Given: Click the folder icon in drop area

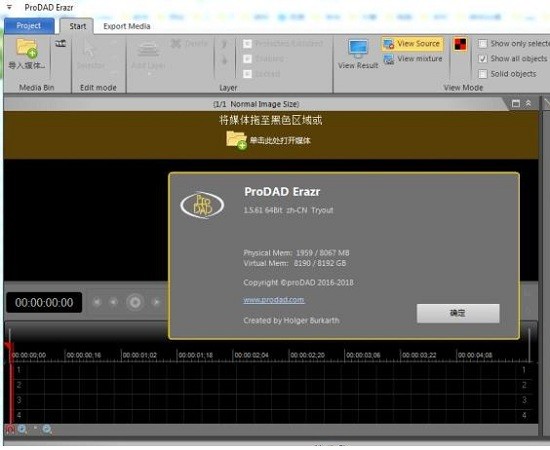Looking at the screenshot, I should pyautogui.click(x=236, y=140).
